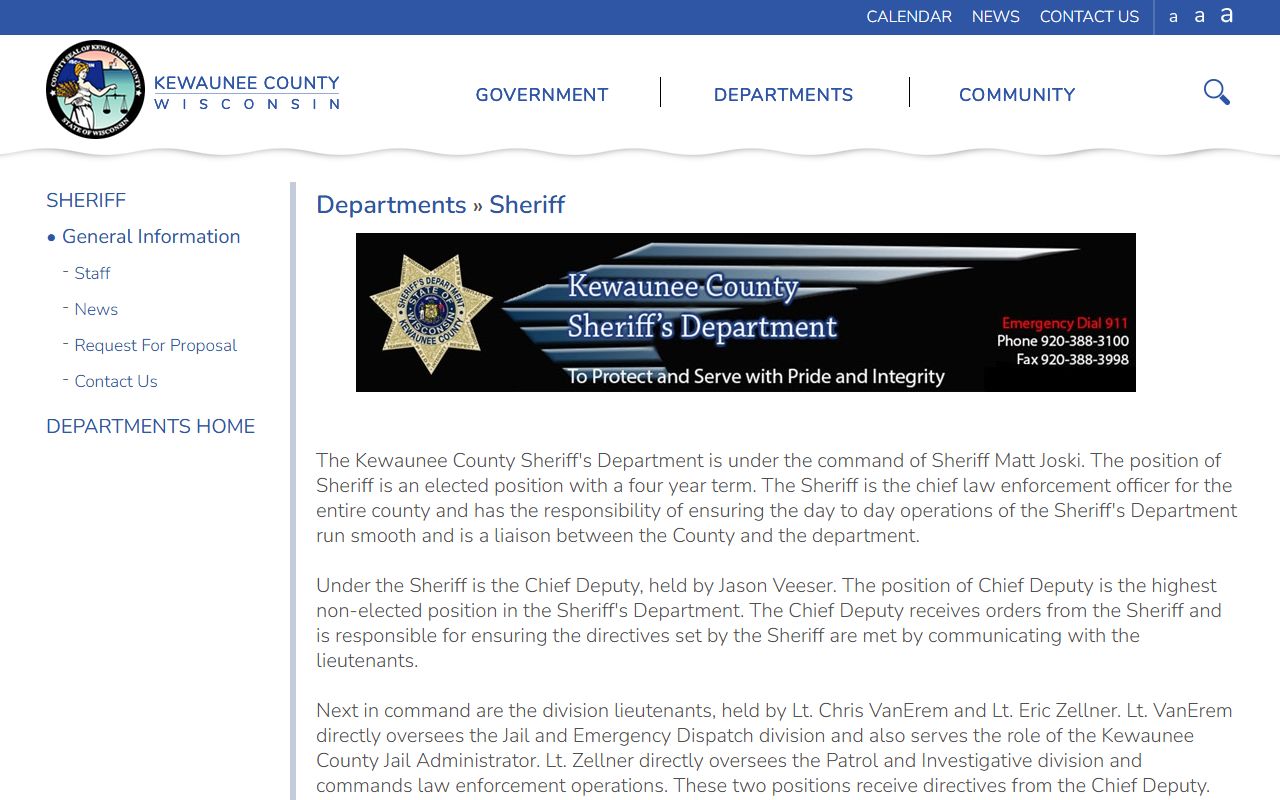Image resolution: width=1280 pixels, height=800 pixels.
Task: Open the Calendar link in top bar
Action: 909,17
